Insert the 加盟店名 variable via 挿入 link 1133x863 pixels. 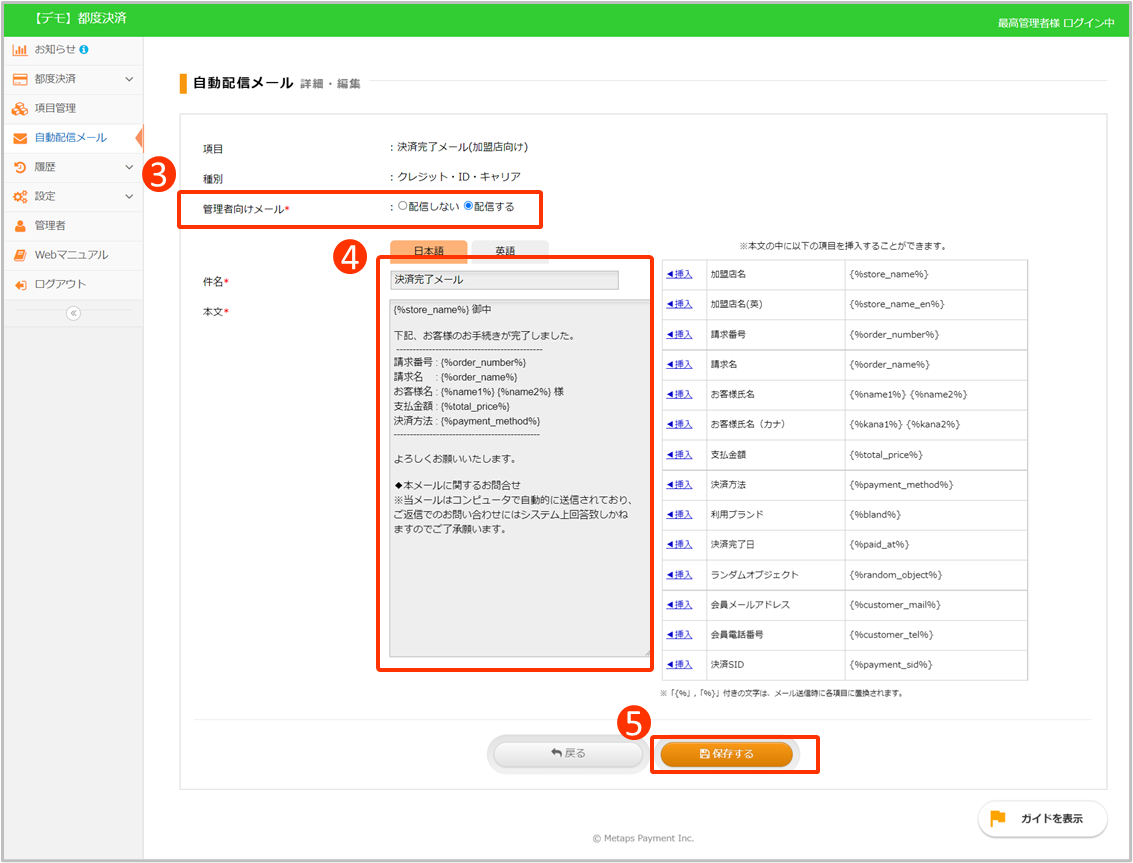tap(679, 274)
